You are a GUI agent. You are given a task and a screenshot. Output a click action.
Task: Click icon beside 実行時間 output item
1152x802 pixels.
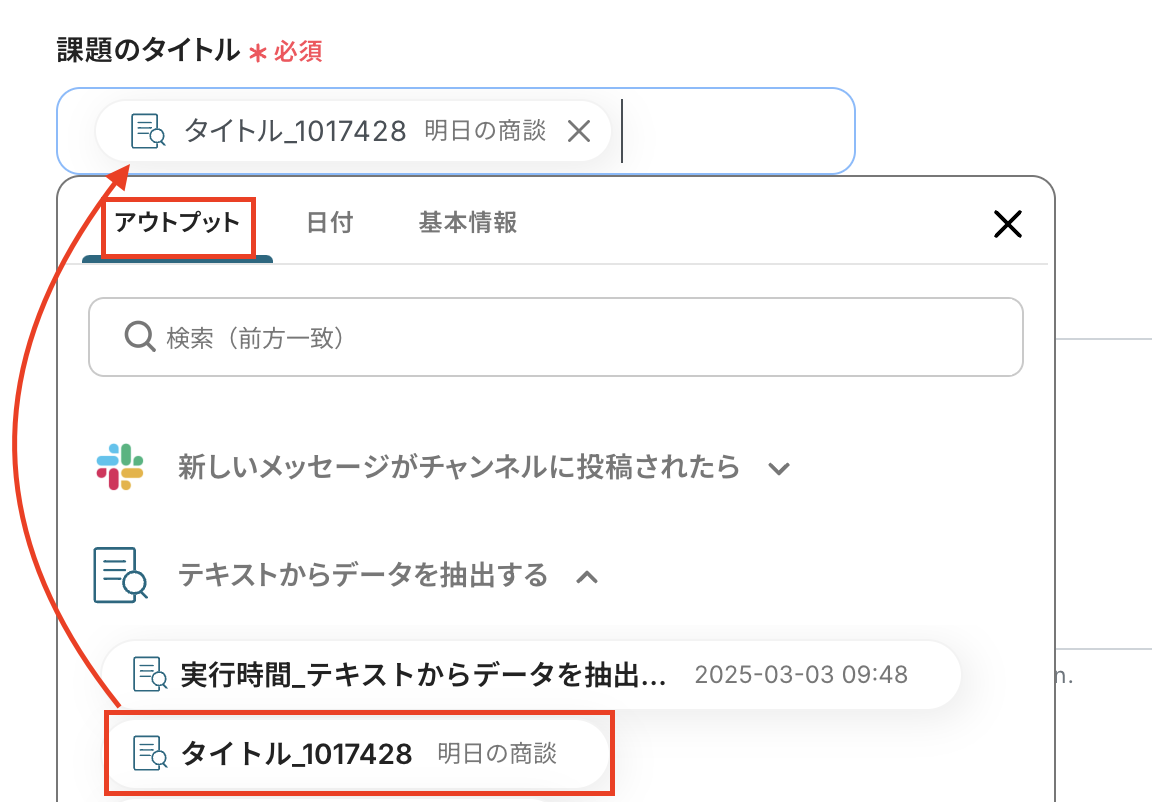click(149, 675)
